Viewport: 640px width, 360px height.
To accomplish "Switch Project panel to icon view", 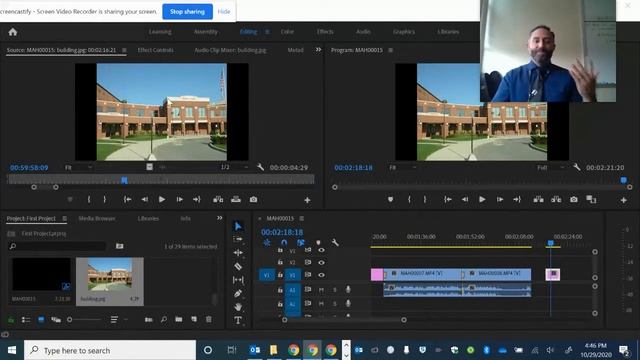I will [x=41, y=320].
